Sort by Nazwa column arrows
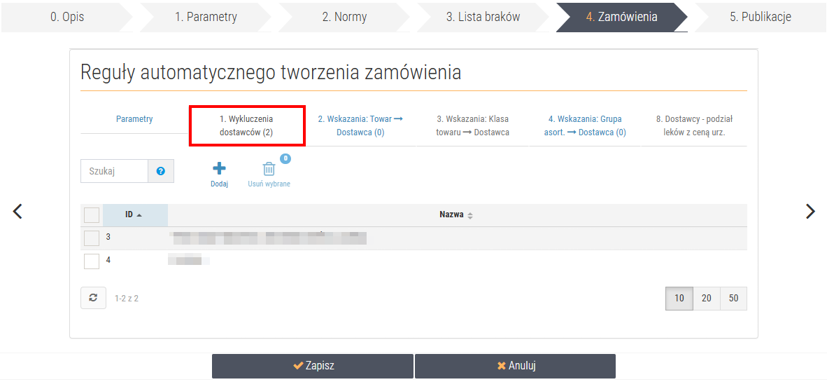The width and height of the screenshot is (827, 382). coord(470,215)
